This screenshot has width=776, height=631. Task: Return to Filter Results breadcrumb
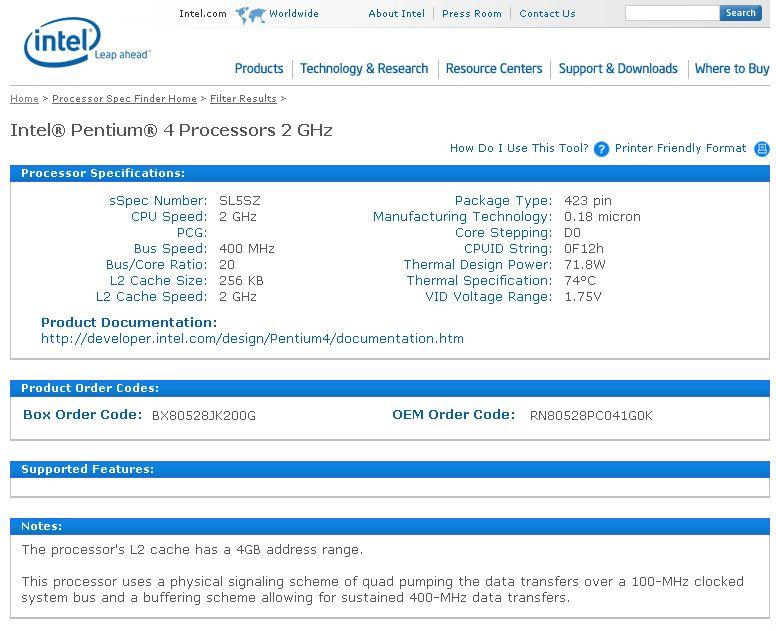(x=243, y=99)
